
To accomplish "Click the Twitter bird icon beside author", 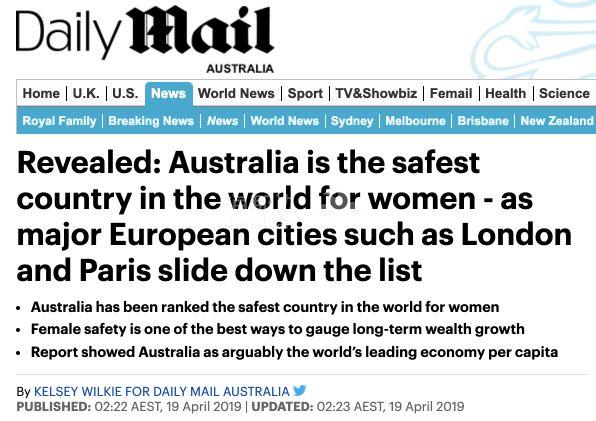I will click(x=300, y=390).
